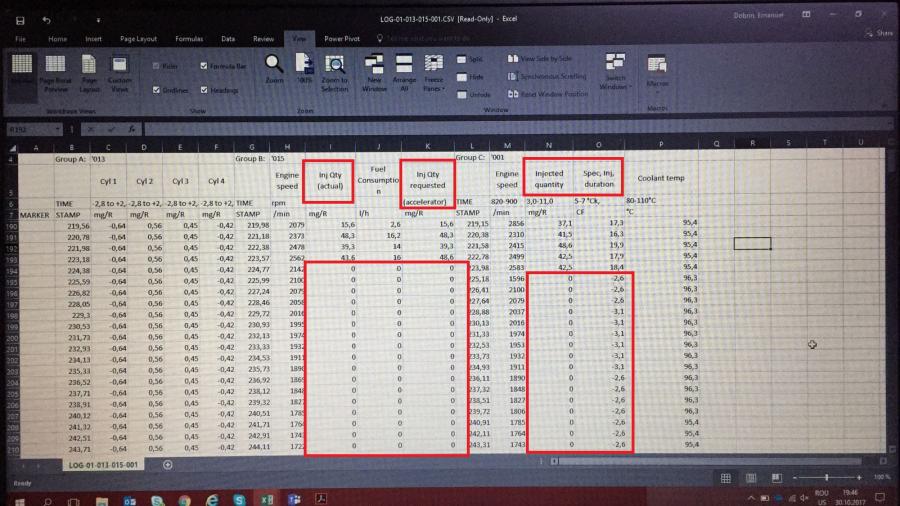Screen dimensions: 900x506
Task: Click the Zoom to Selection icon
Action: click(x=335, y=70)
